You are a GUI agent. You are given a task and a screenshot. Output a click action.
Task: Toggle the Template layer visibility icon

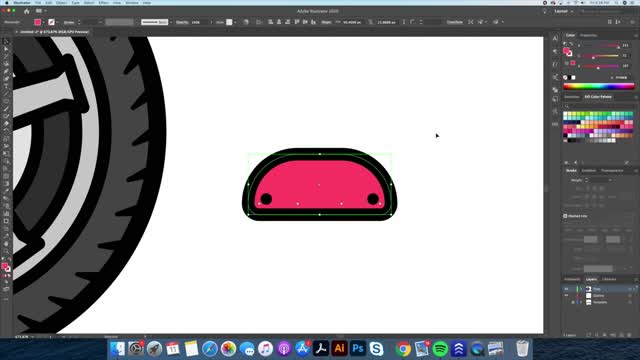click(566, 302)
